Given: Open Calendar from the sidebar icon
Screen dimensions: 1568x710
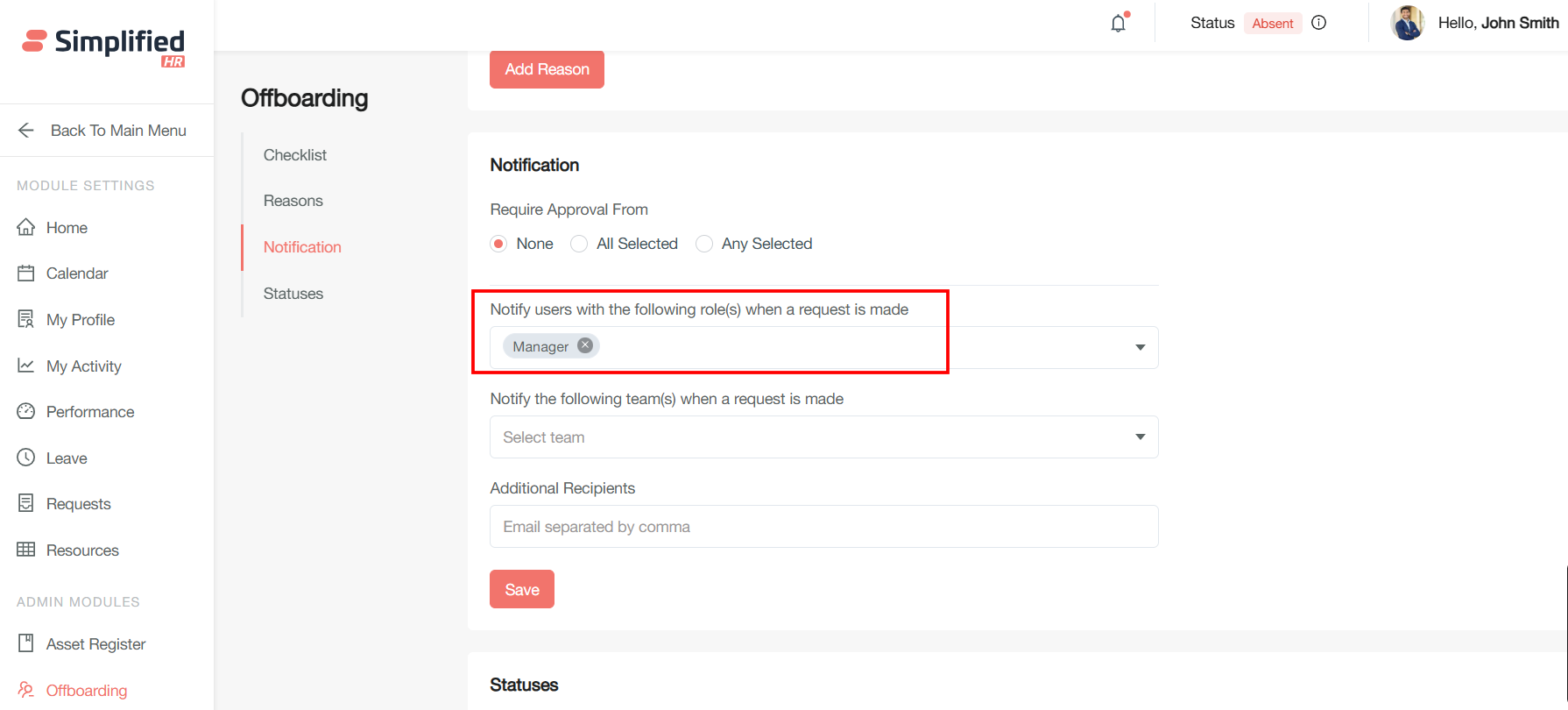Looking at the screenshot, I should (x=26, y=273).
